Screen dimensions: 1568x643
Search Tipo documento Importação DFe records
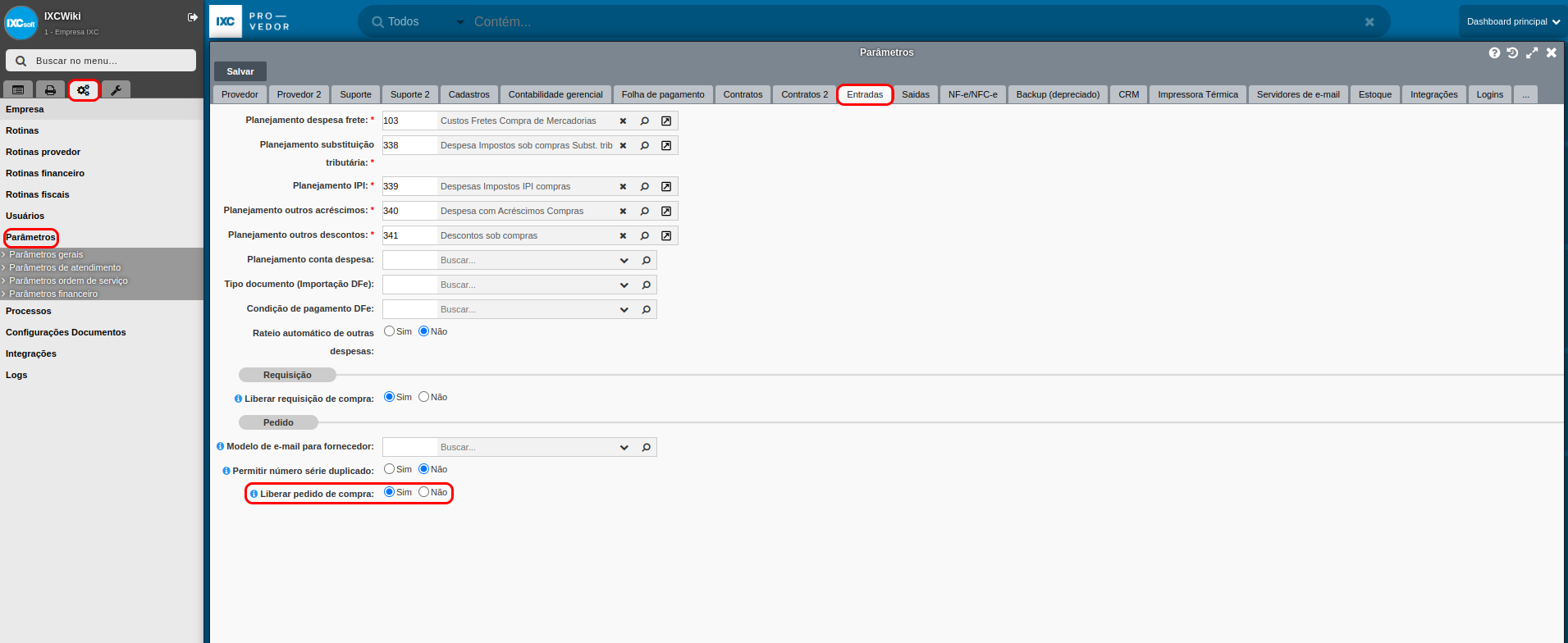click(x=647, y=285)
